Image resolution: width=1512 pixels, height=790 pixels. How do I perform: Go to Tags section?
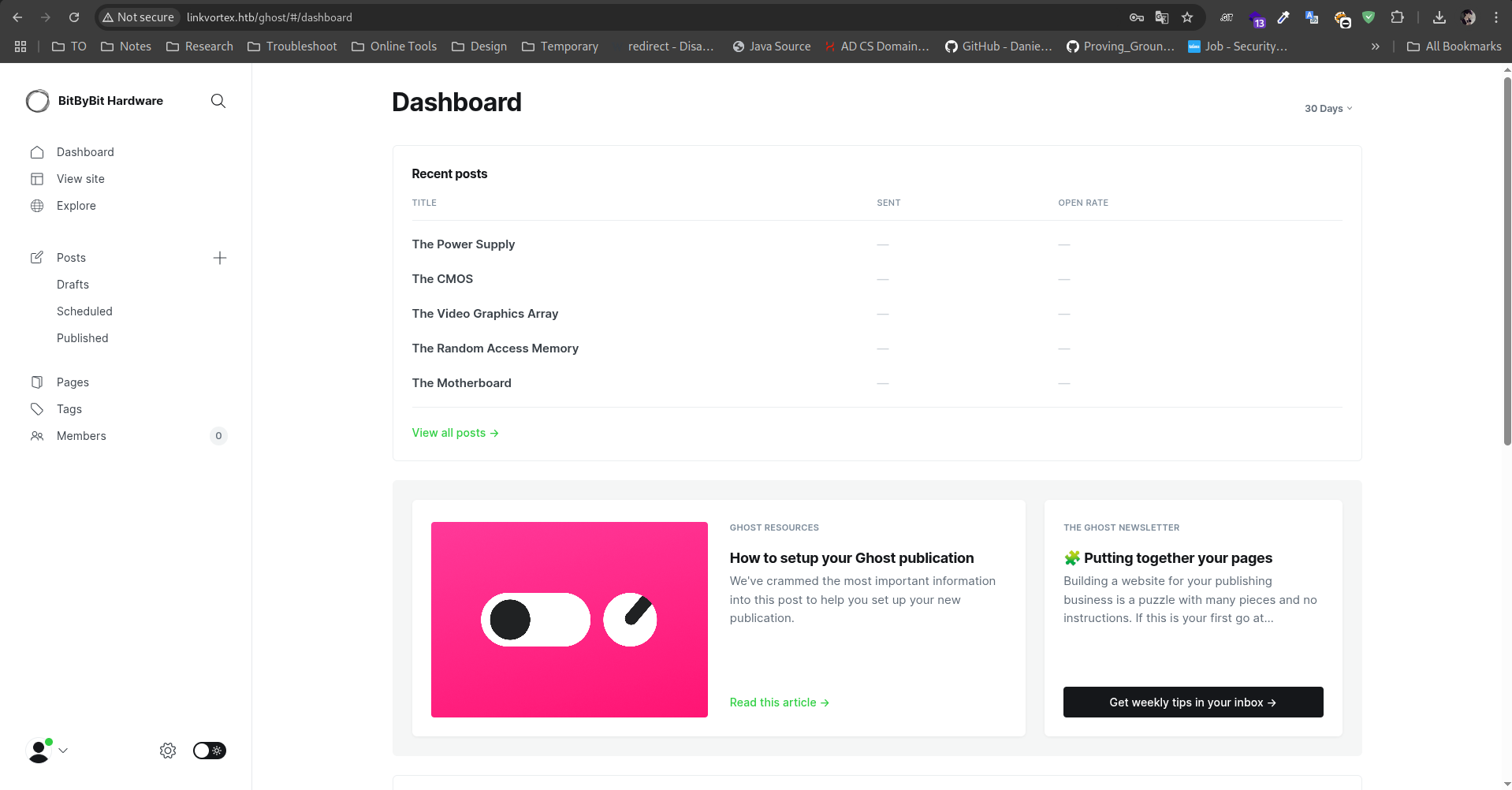tap(69, 409)
